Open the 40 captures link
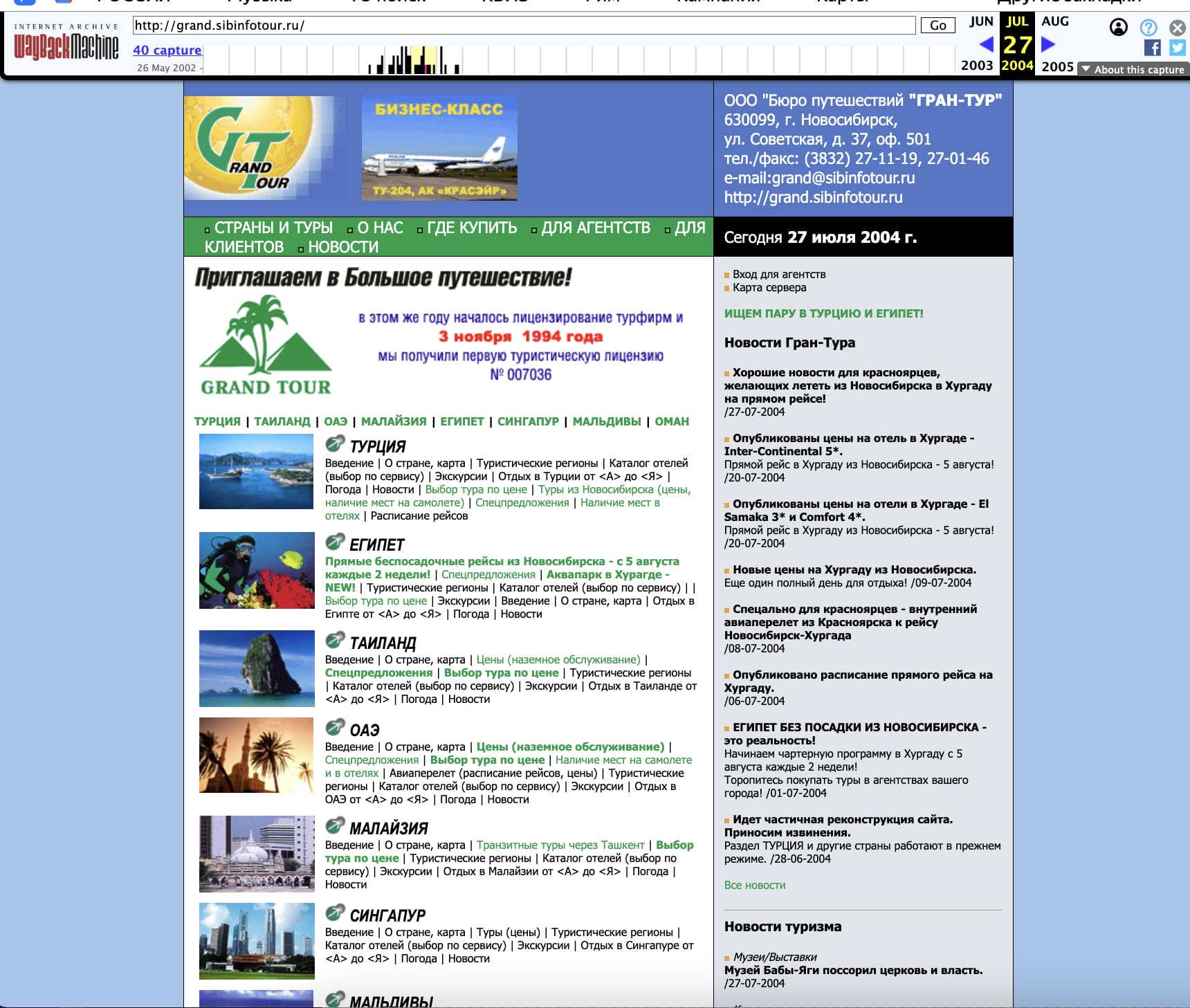 coord(167,50)
